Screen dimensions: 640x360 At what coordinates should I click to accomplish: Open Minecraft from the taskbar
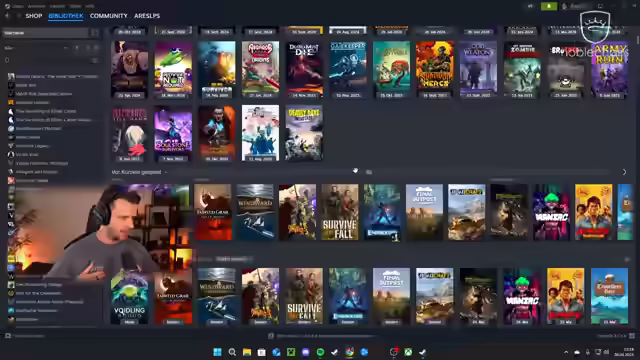[x=291, y=352]
